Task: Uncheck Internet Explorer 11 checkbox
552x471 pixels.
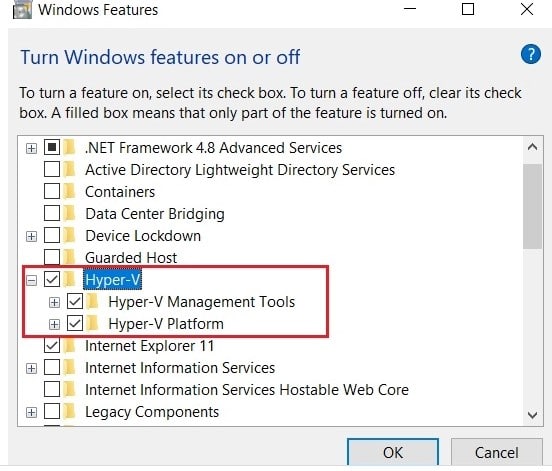Action: pos(52,345)
